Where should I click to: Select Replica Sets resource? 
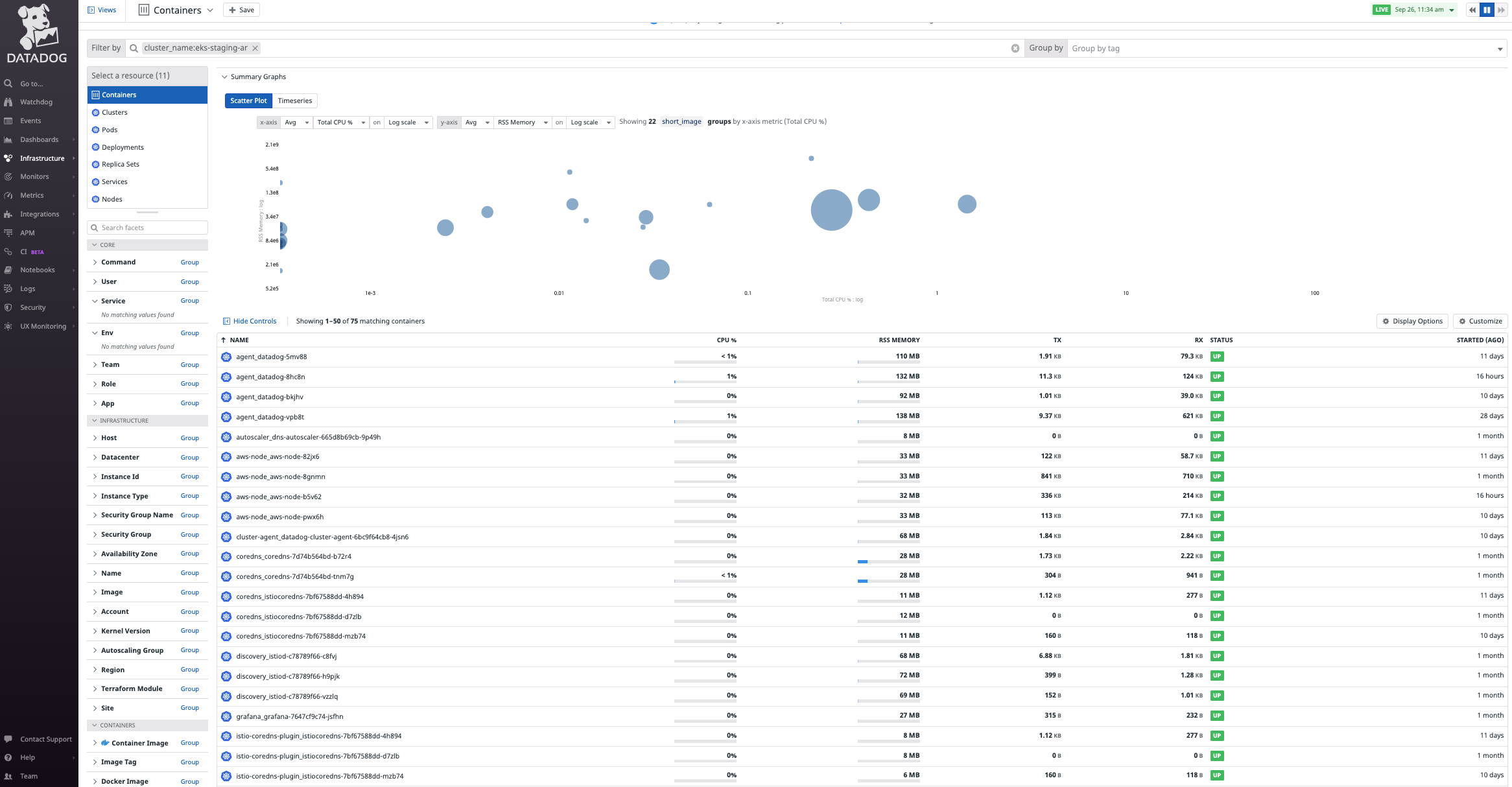147,164
